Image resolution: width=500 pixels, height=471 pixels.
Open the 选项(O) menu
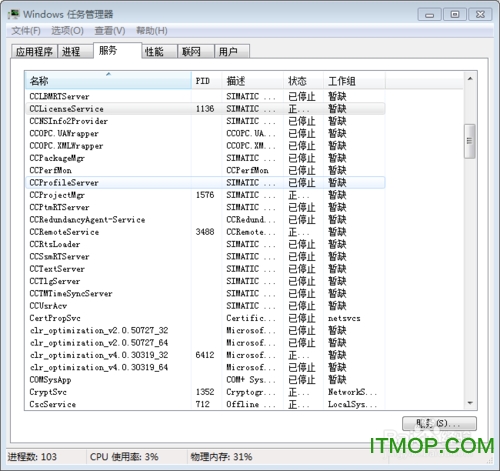(x=67, y=31)
